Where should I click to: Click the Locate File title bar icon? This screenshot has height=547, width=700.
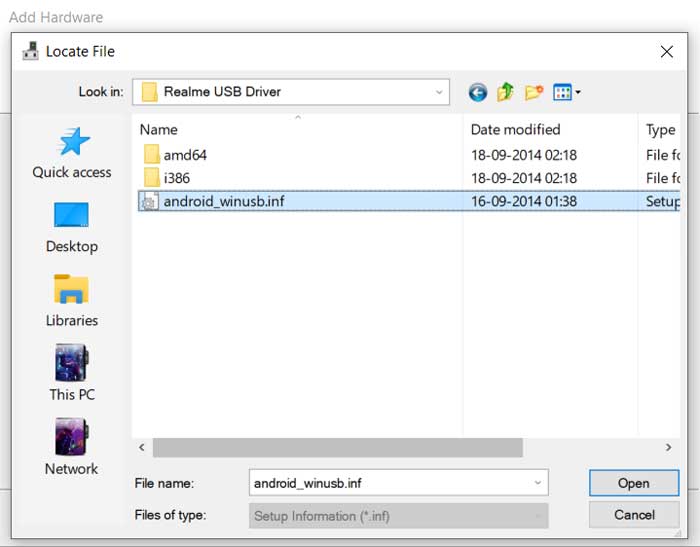point(30,51)
